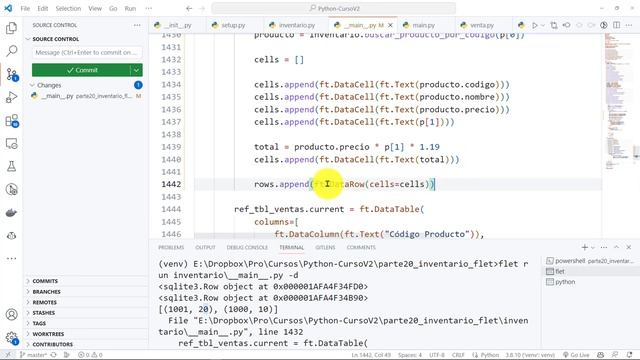Open the Remote Explorer view

point(11,144)
